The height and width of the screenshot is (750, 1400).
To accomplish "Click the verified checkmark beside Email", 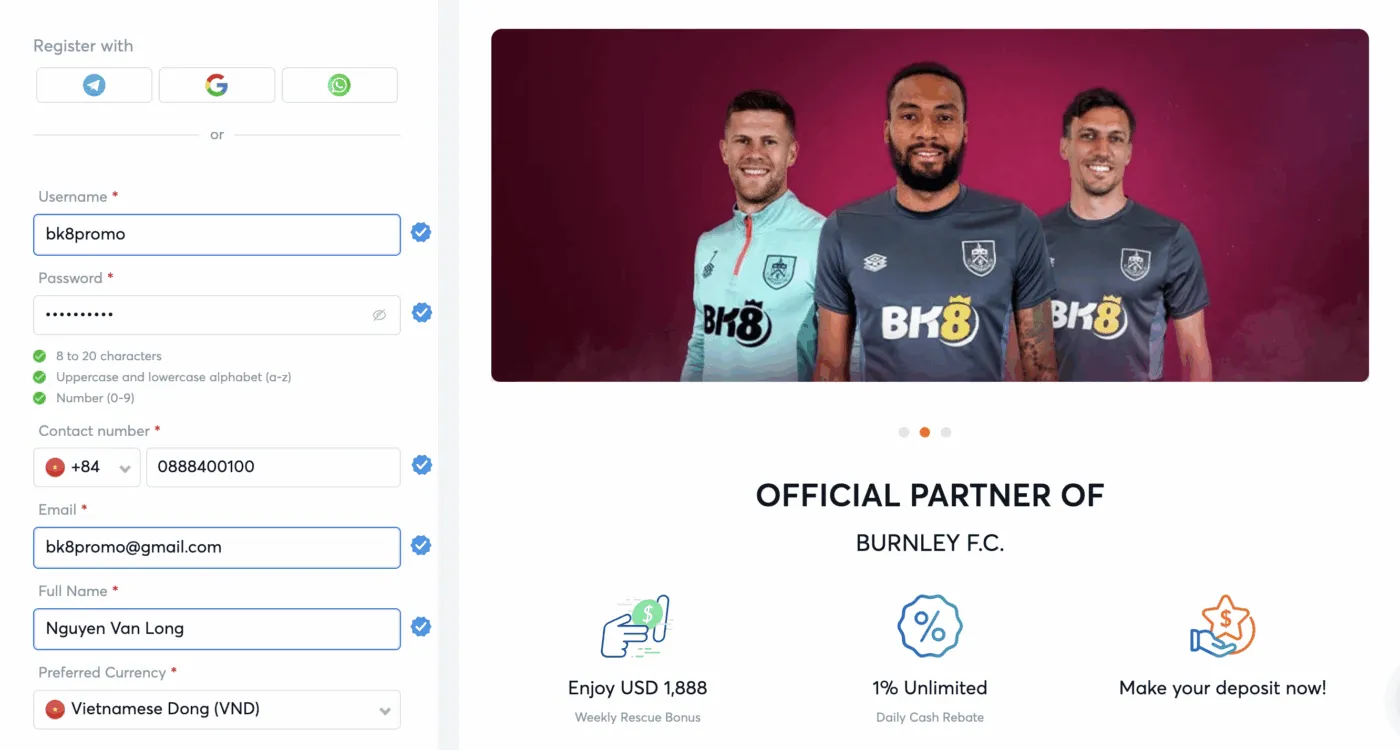I will click(x=421, y=546).
